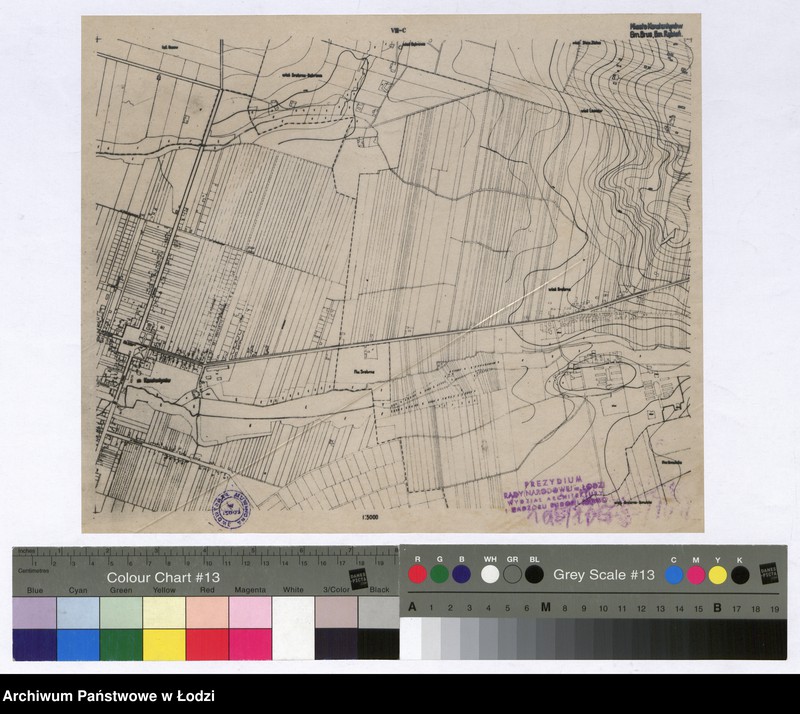This screenshot has height=714, width=800.
Task: Click the green G dot on Grey Scale
Action: [x=439, y=574]
